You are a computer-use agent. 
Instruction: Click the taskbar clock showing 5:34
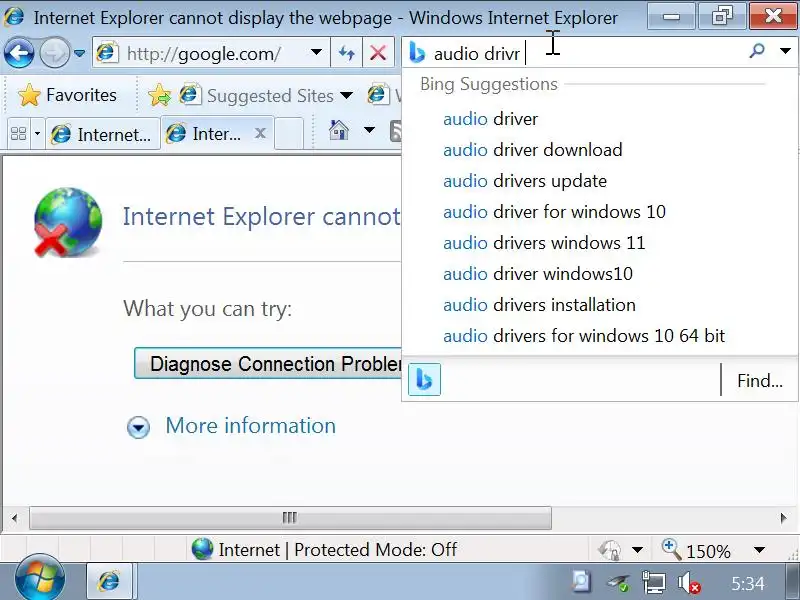pyautogui.click(x=747, y=583)
